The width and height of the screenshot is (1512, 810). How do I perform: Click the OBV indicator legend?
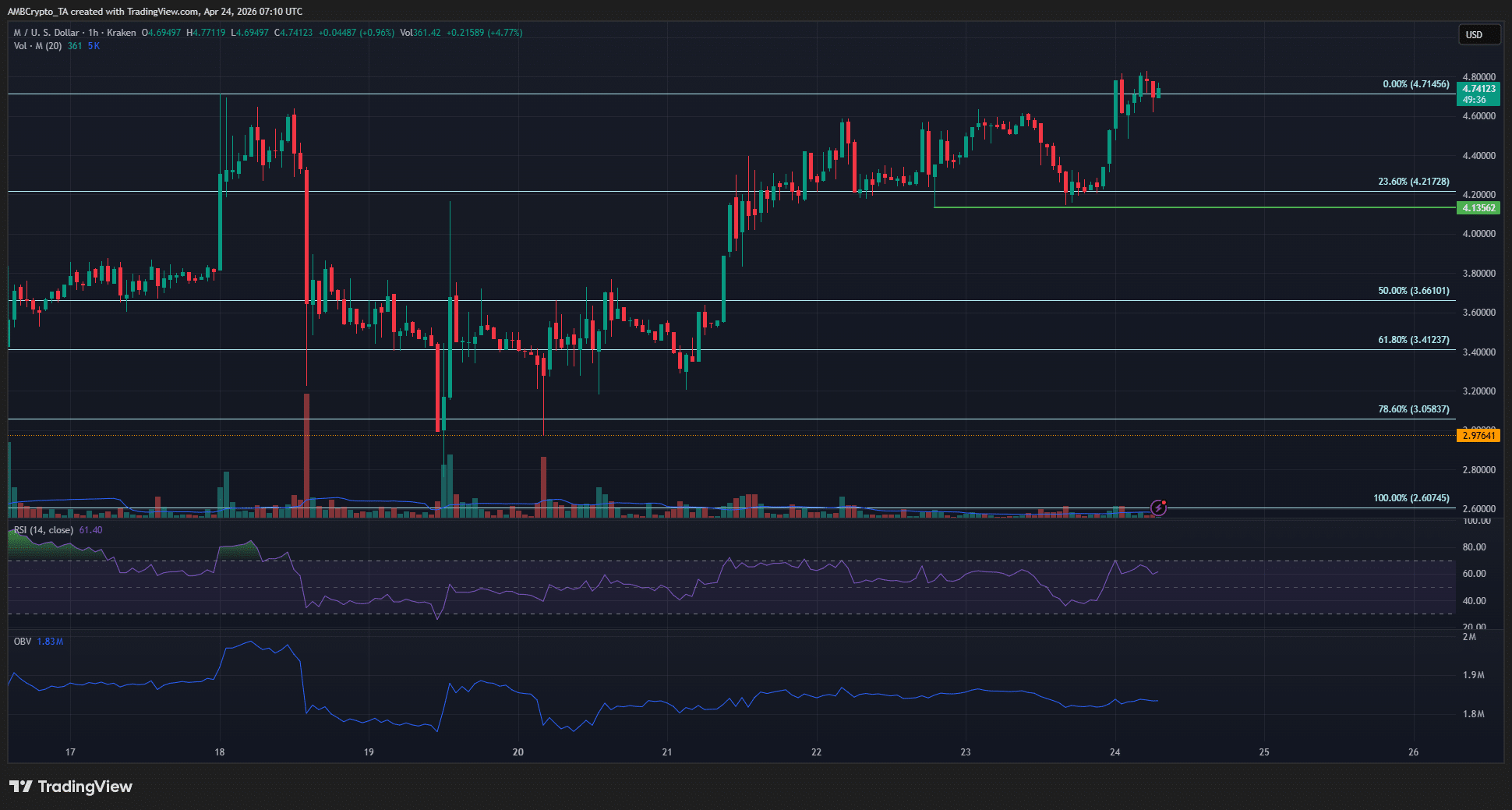pyautogui.click(x=23, y=642)
